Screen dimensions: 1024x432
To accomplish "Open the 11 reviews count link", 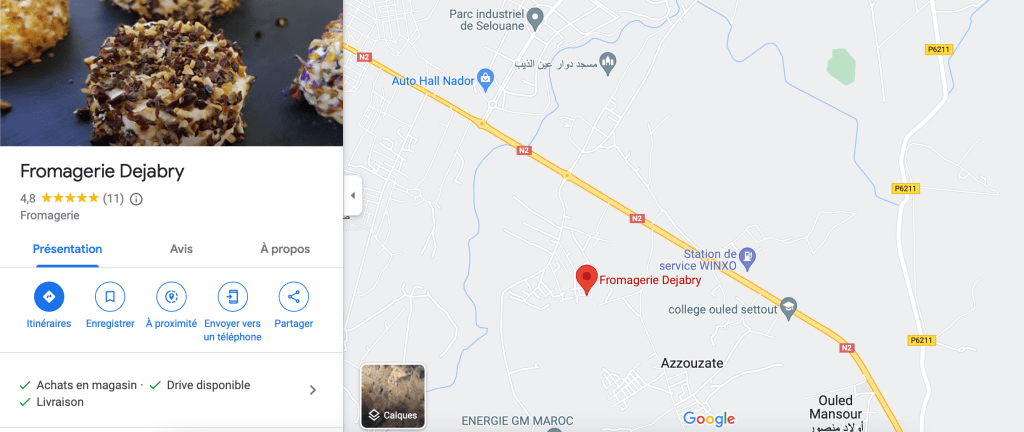I will tap(113, 199).
